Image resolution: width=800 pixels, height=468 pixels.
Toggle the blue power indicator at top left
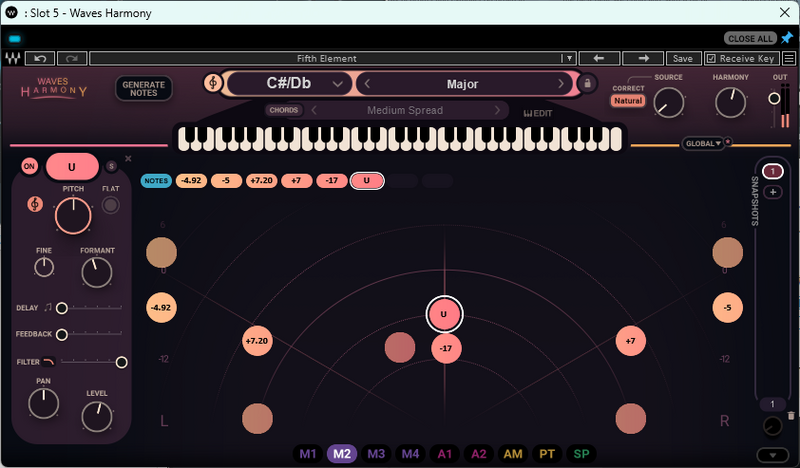click(15, 39)
